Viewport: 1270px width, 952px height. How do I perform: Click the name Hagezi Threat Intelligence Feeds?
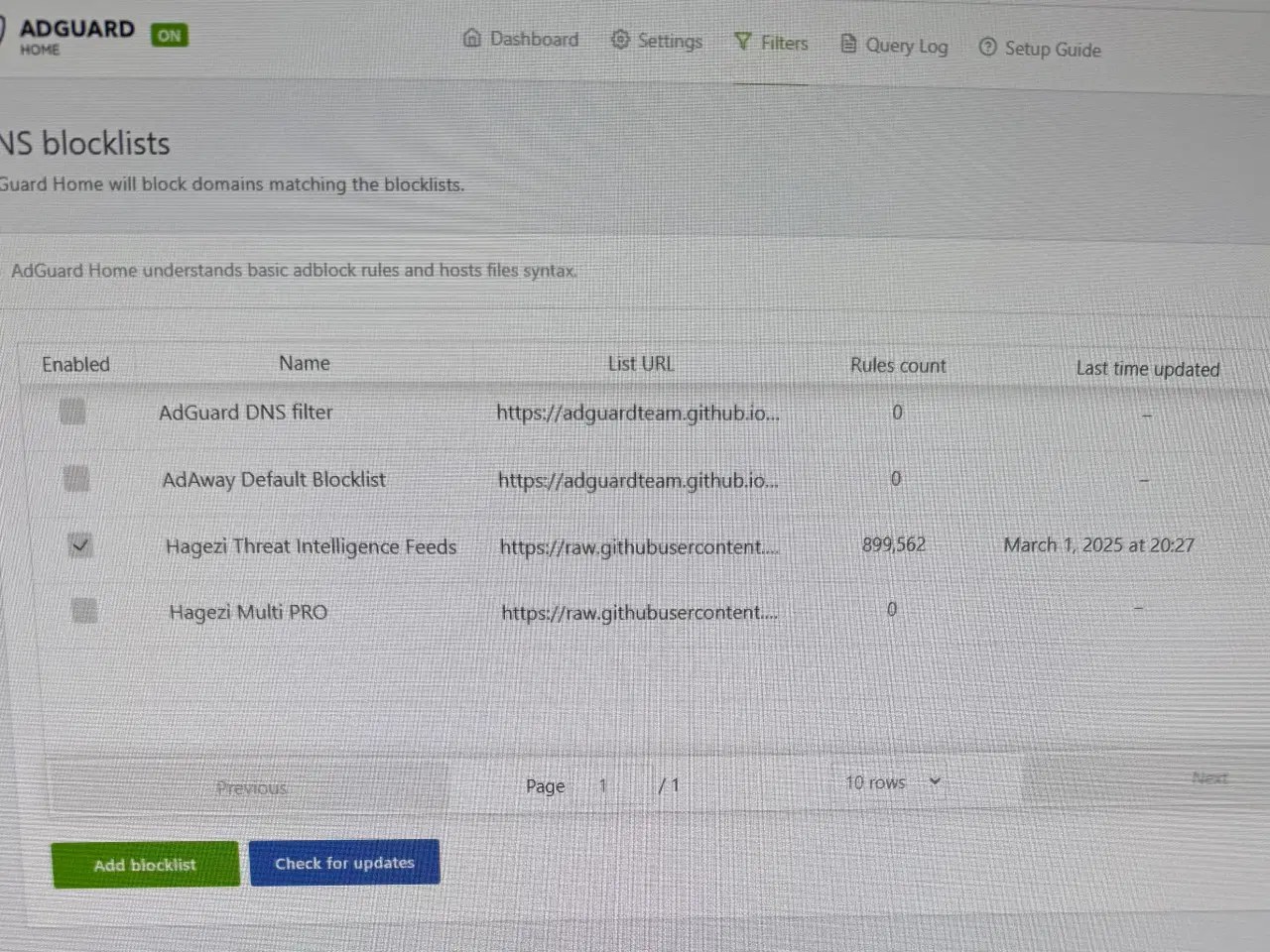[312, 546]
